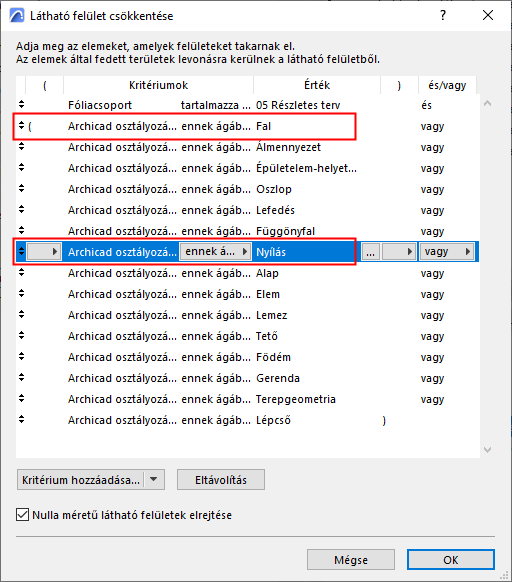512x582 pixels.
Task: Click reorder handle of Fóliacsoport row
Action: pos(22,105)
